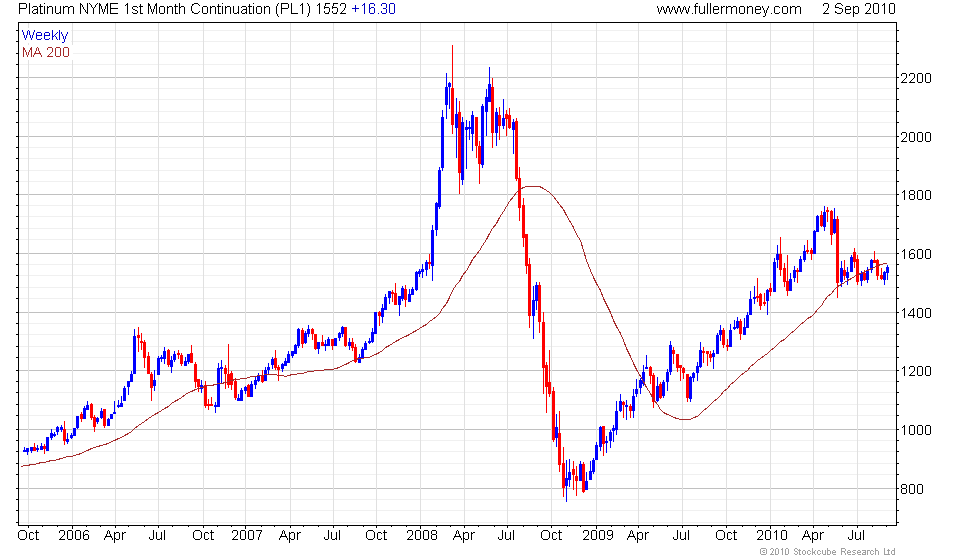Click the price change value '+16.30'

(x=373, y=9)
